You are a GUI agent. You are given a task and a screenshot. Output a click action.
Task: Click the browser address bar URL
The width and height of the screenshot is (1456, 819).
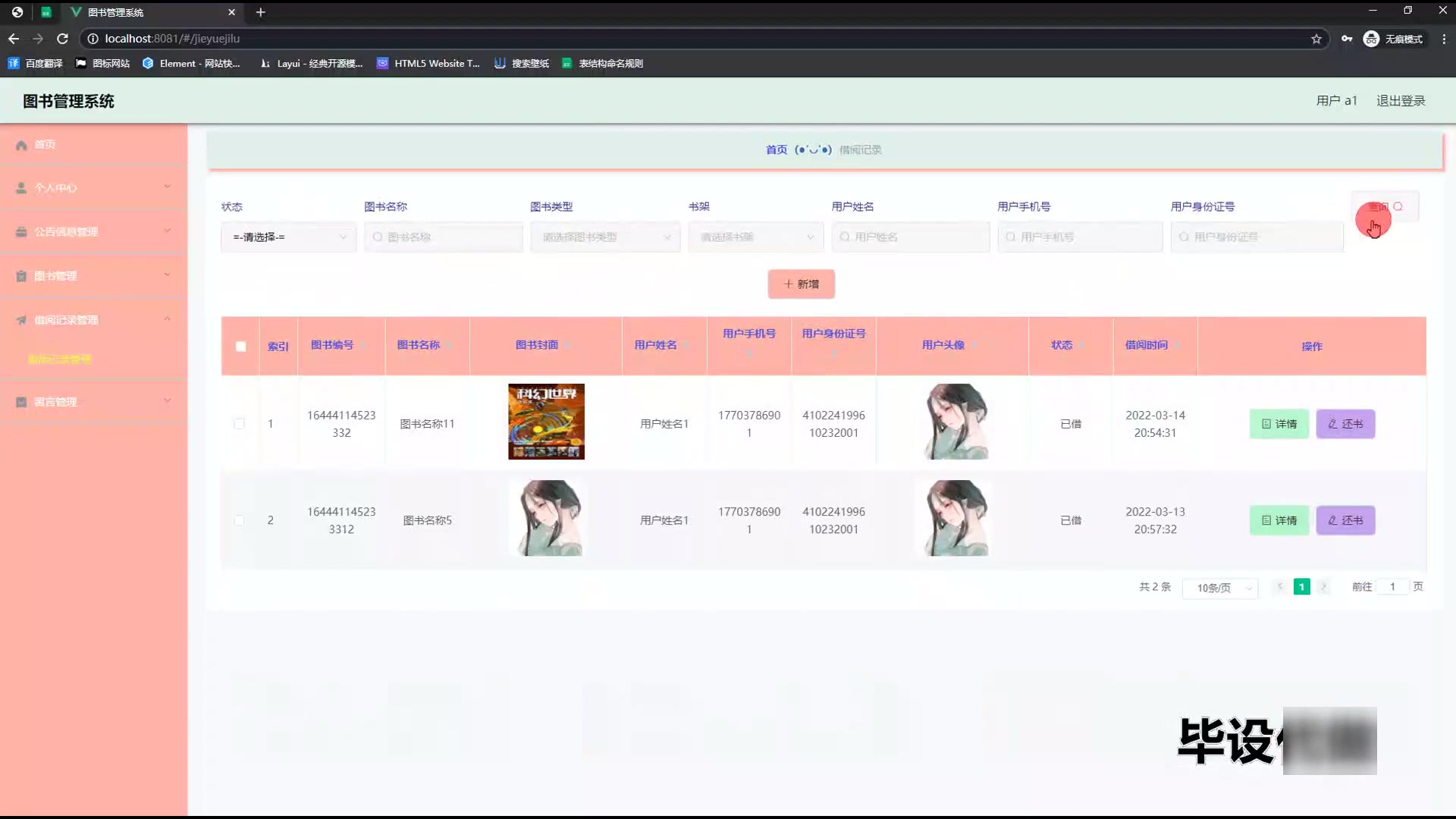172,39
